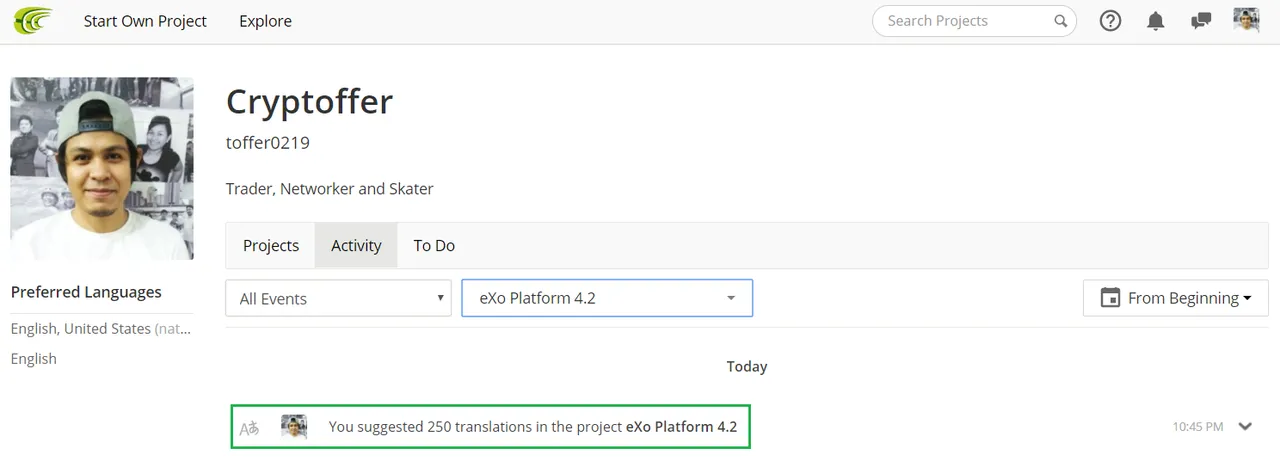Open the user avatar menu in header
Viewport: 1280px width, 473px height.
(x=1246, y=20)
